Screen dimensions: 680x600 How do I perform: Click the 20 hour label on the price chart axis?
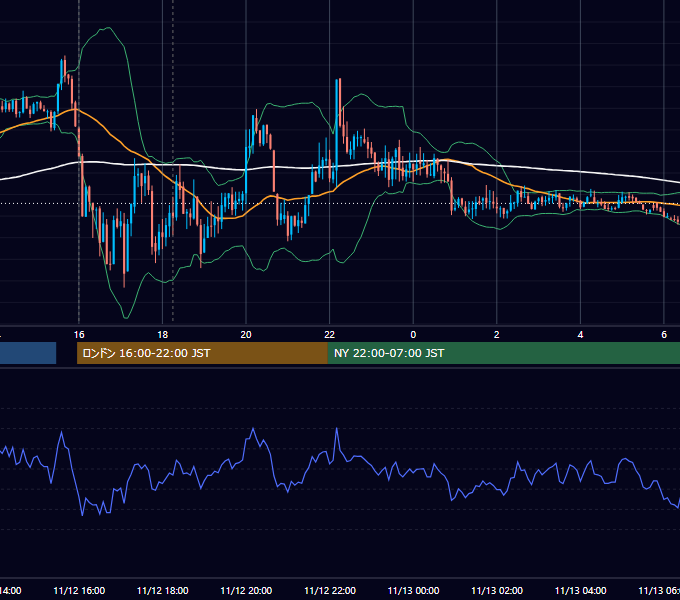coord(246,335)
